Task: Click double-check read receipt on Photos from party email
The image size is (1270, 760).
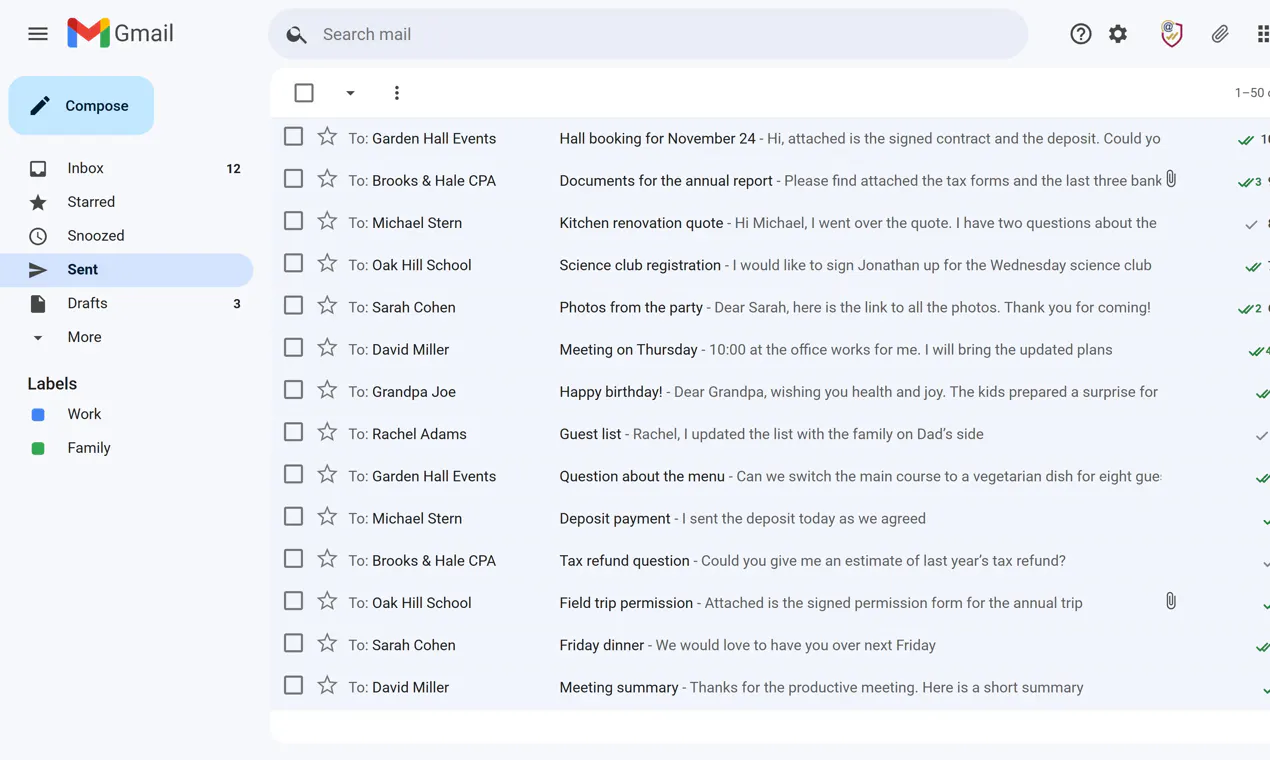Action: (x=1246, y=309)
